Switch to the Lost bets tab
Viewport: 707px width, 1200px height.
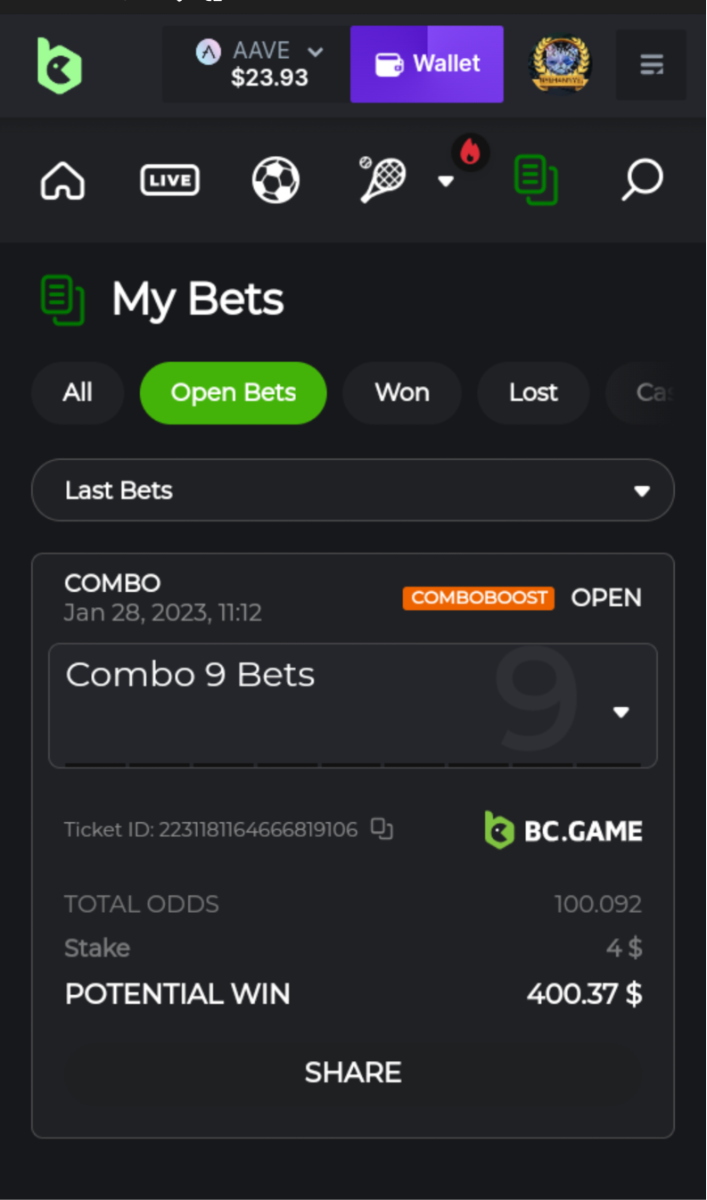533,393
